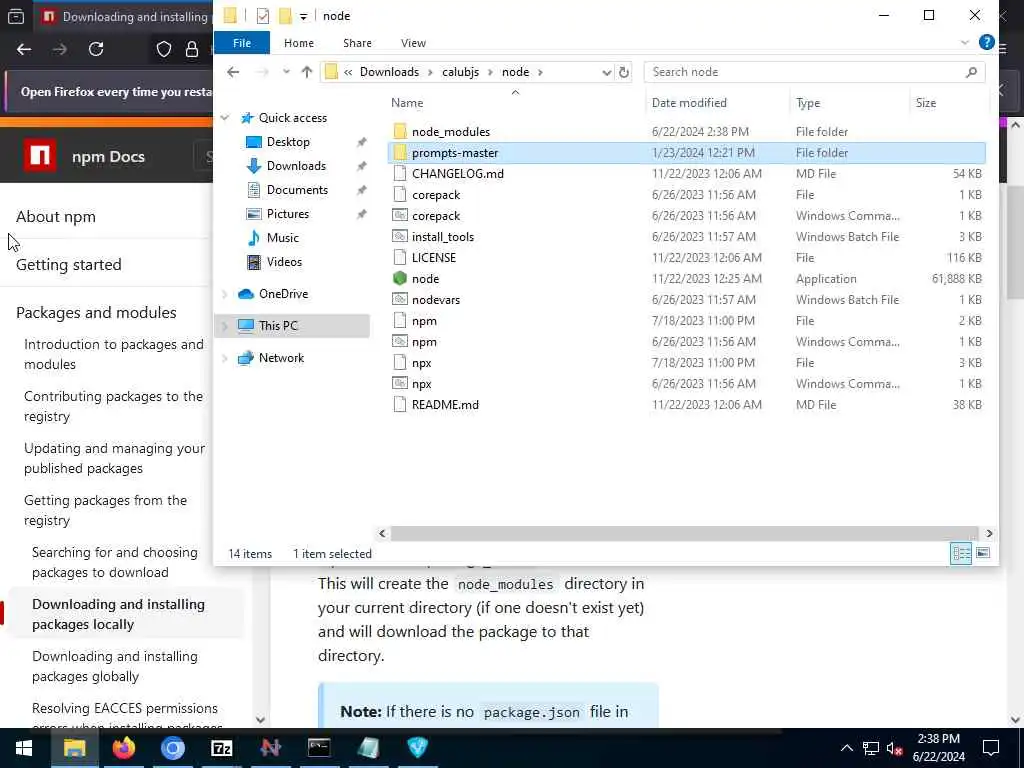Open Command Prompt taskbar icon
Screen dimensions: 1024x768
point(319,748)
